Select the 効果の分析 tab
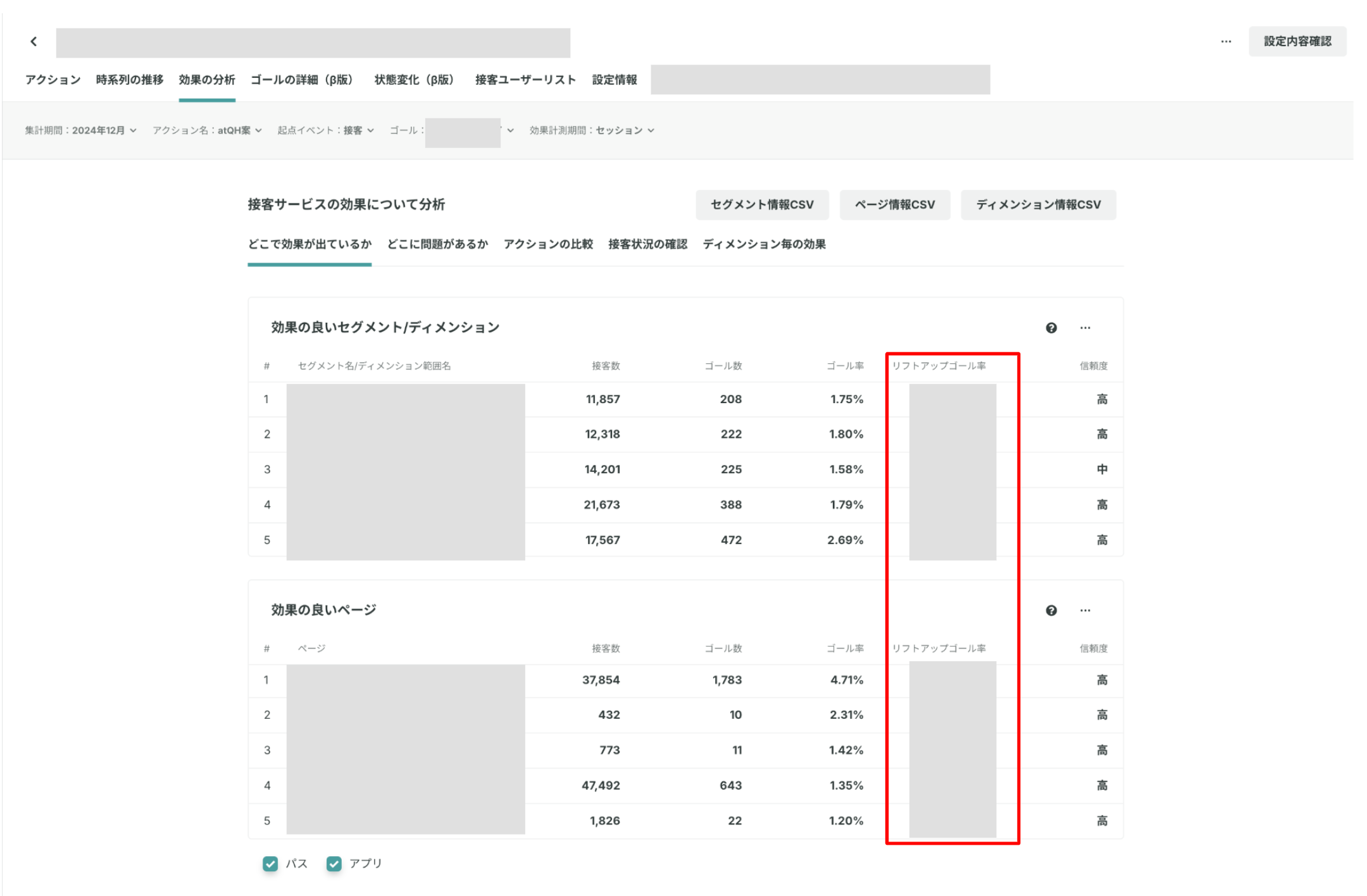The height and width of the screenshot is (896, 1367). click(207, 80)
